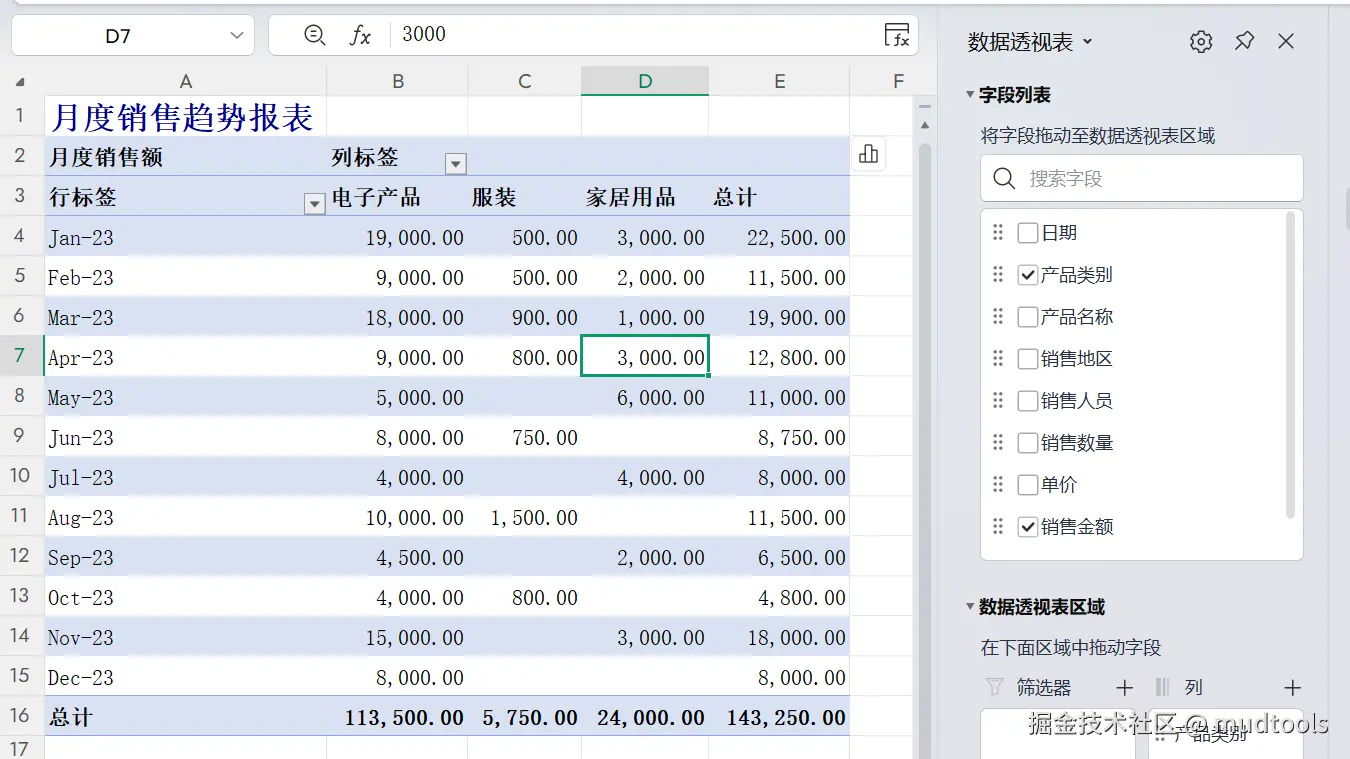
Task: Select the Jan-23 row label cell
Action: [186, 237]
